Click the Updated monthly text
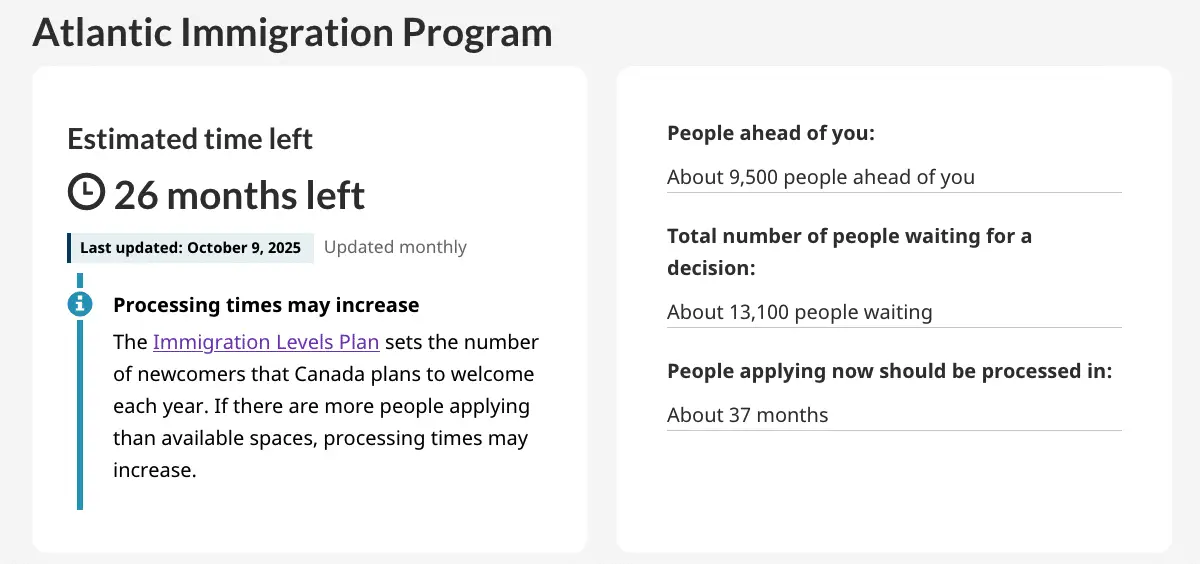The image size is (1200, 564). pyautogui.click(x=395, y=247)
